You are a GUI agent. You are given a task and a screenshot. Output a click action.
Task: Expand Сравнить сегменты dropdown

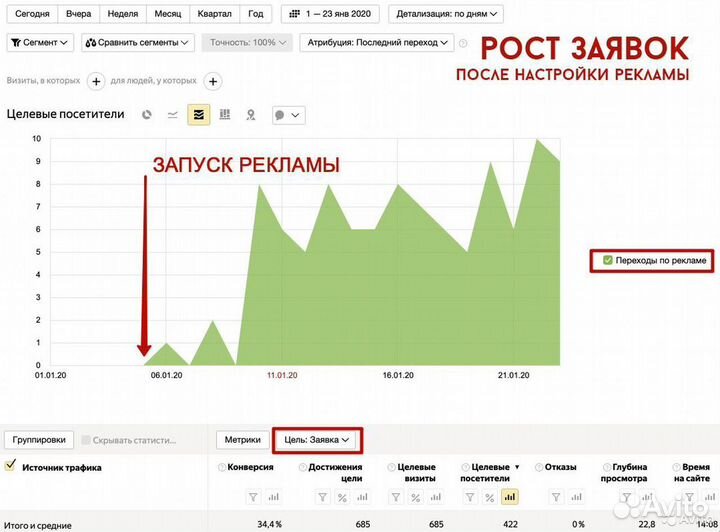(x=138, y=43)
